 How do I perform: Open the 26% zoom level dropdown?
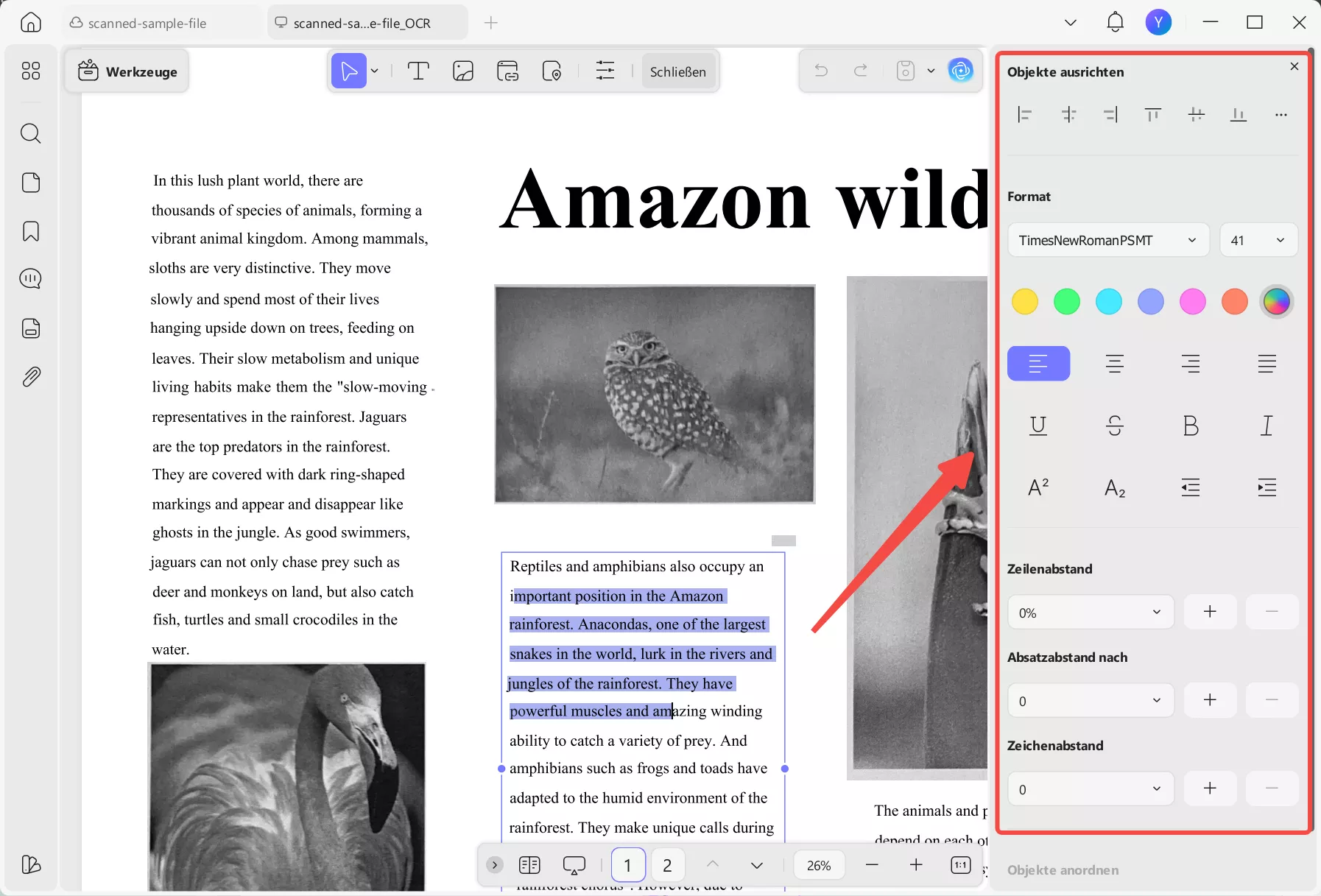(819, 865)
